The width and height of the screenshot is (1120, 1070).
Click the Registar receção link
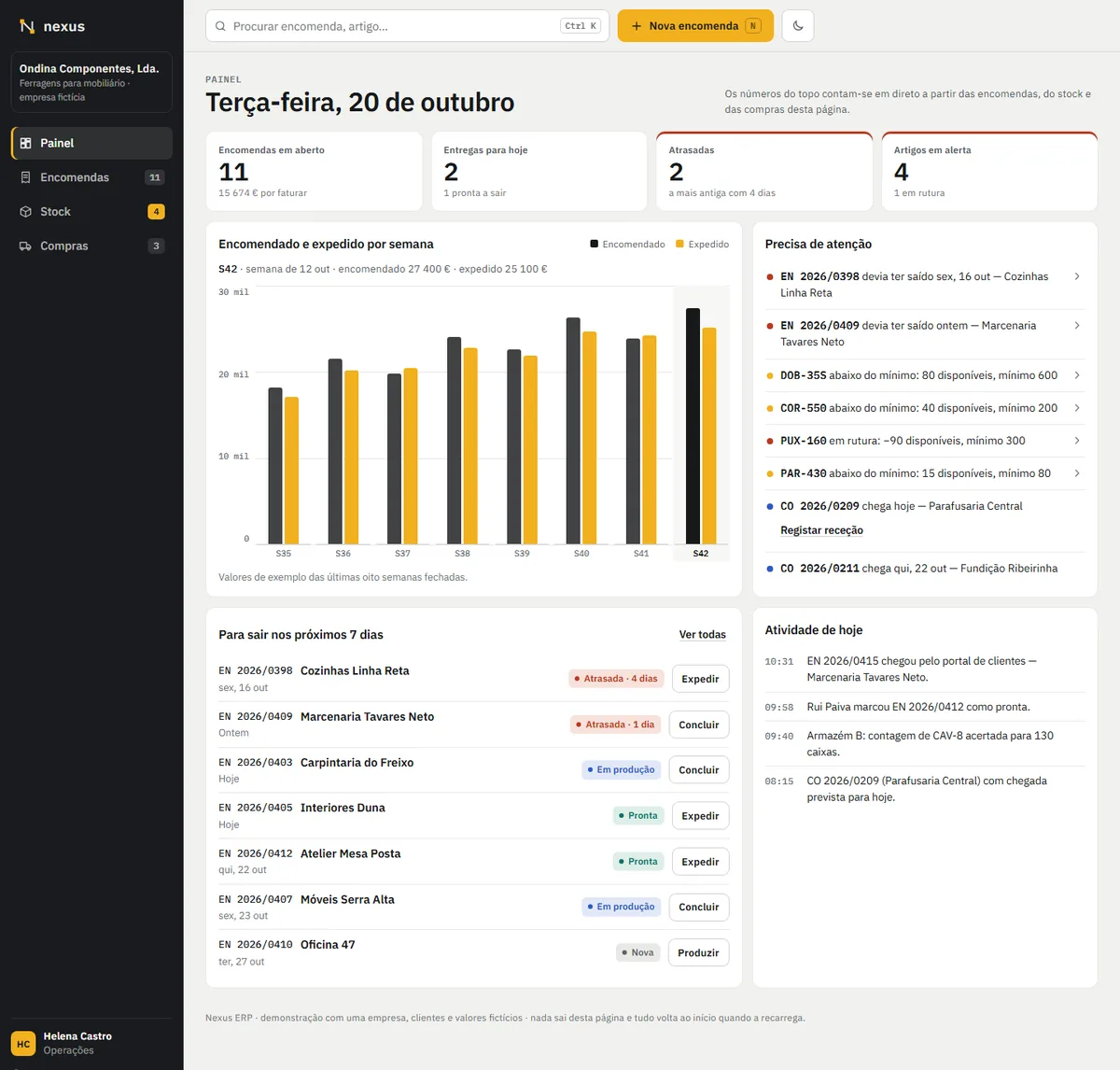pyautogui.click(x=821, y=530)
